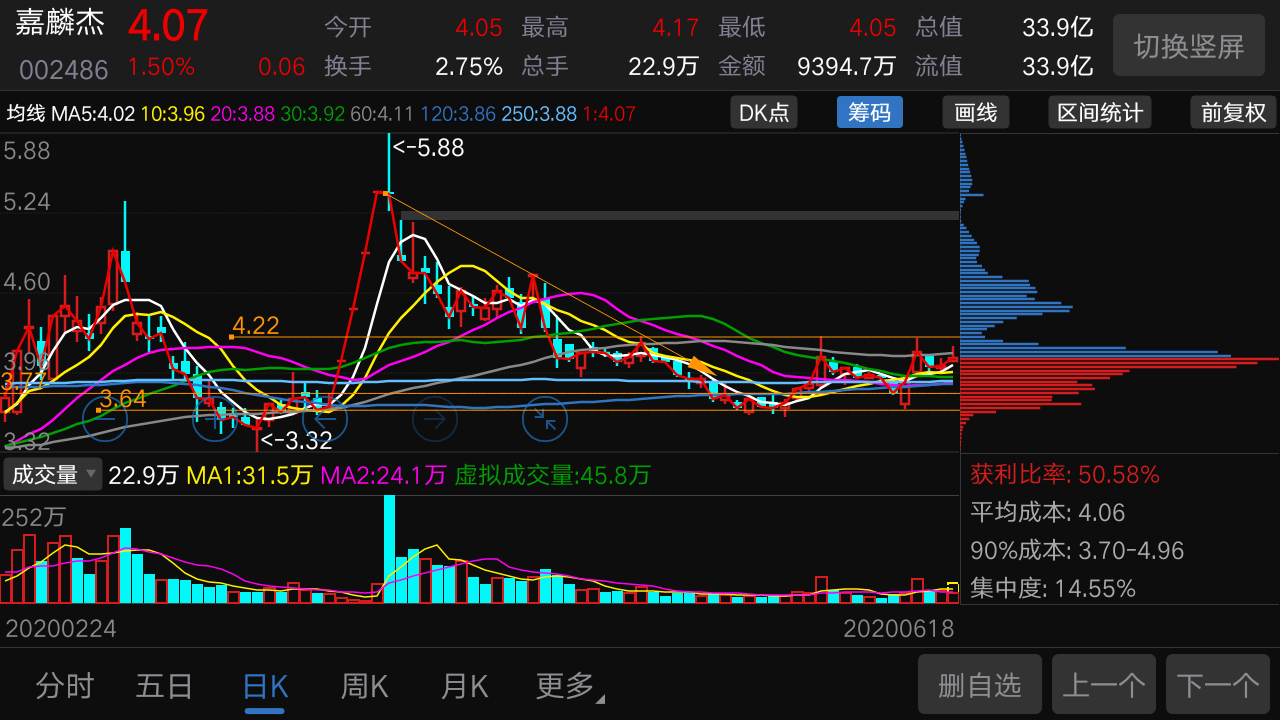
Task: Go to previous stock with 上一个
Action: (1104, 685)
